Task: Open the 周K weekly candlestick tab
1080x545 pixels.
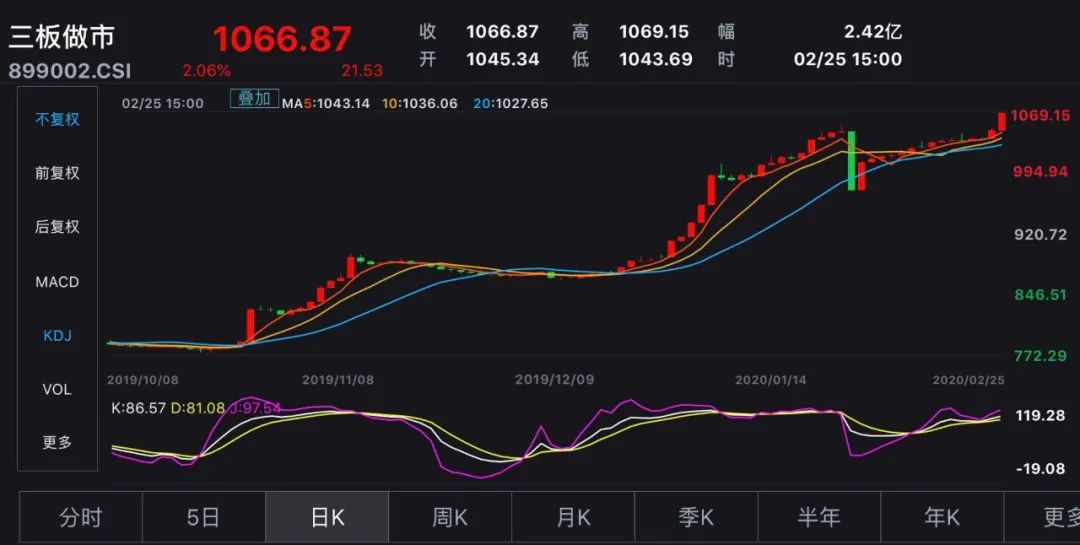Action: [x=450, y=517]
